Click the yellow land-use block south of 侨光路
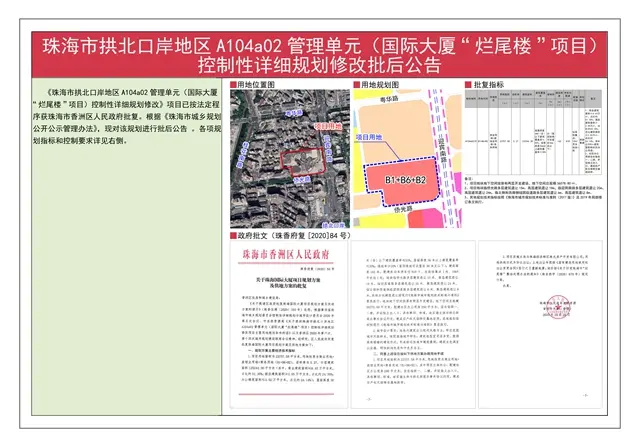The image size is (640, 448). click(x=383, y=221)
